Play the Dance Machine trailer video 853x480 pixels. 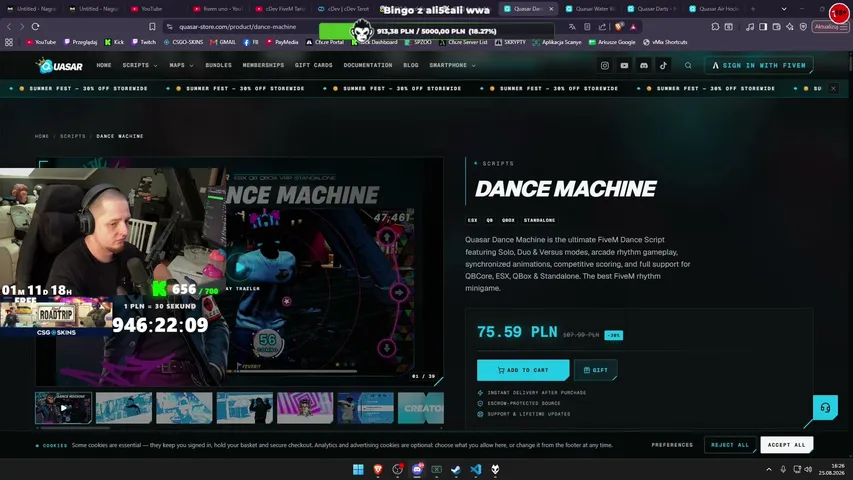click(239, 267)
